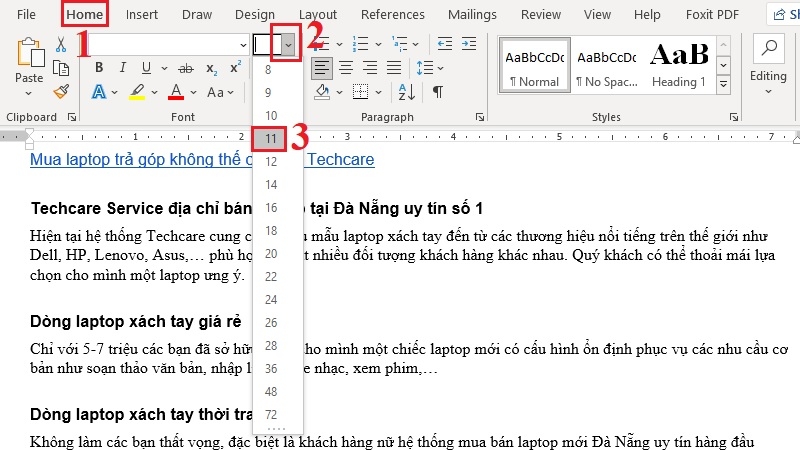Click the Shading paint bucket icon
Image resolution: width=800 pixels, height=450 pixels.
tap(322, 92)
